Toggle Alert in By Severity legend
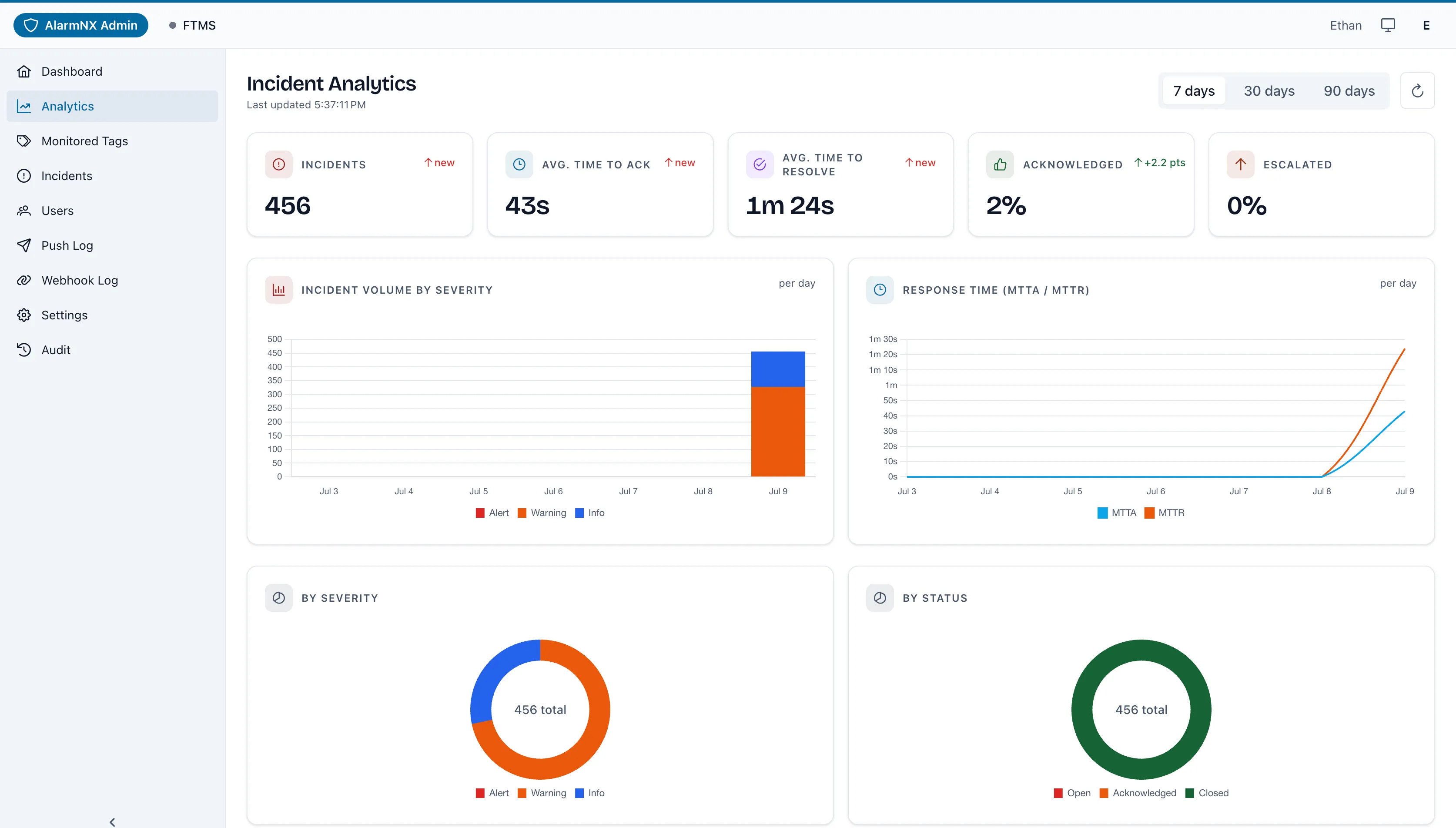The width and height of the screenshot is (1456, 828). point(492,793)
